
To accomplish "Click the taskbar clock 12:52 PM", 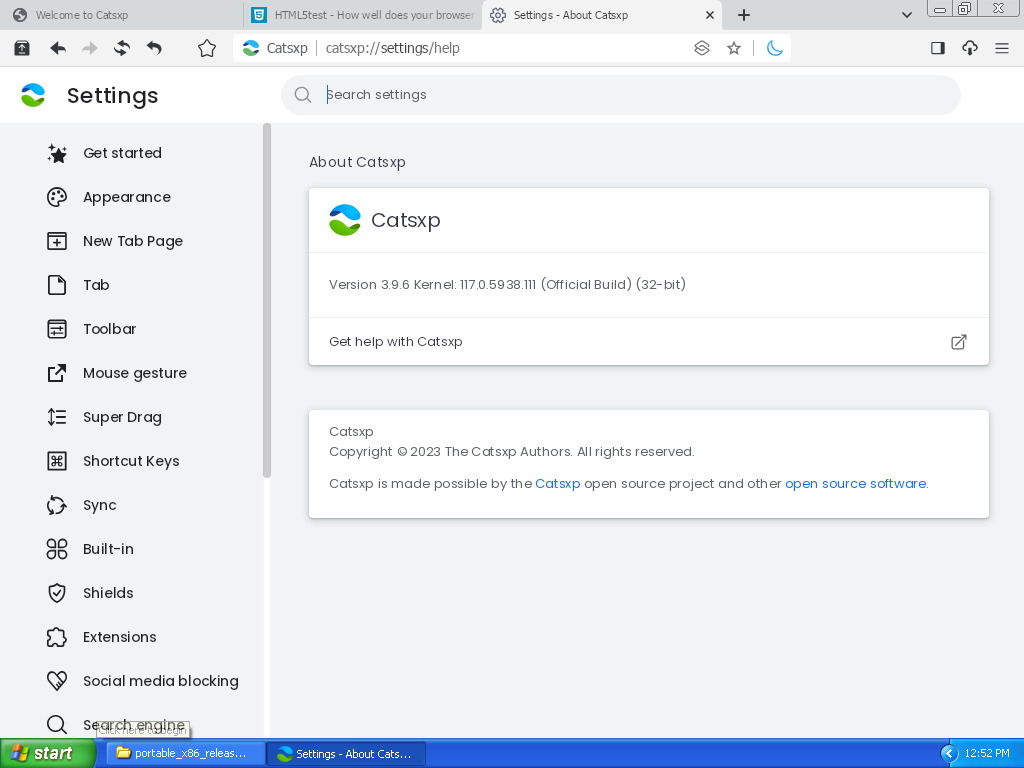I will pyautogui.click(x=987, y=753).
